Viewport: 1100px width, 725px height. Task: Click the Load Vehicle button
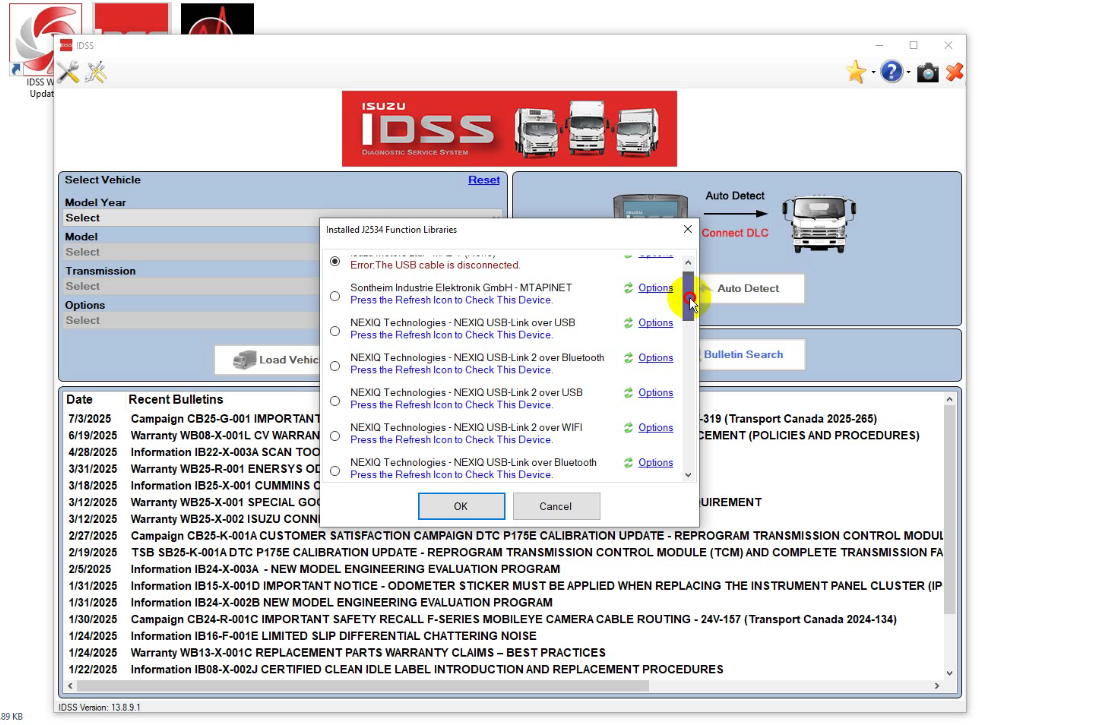tap(267, 360)
